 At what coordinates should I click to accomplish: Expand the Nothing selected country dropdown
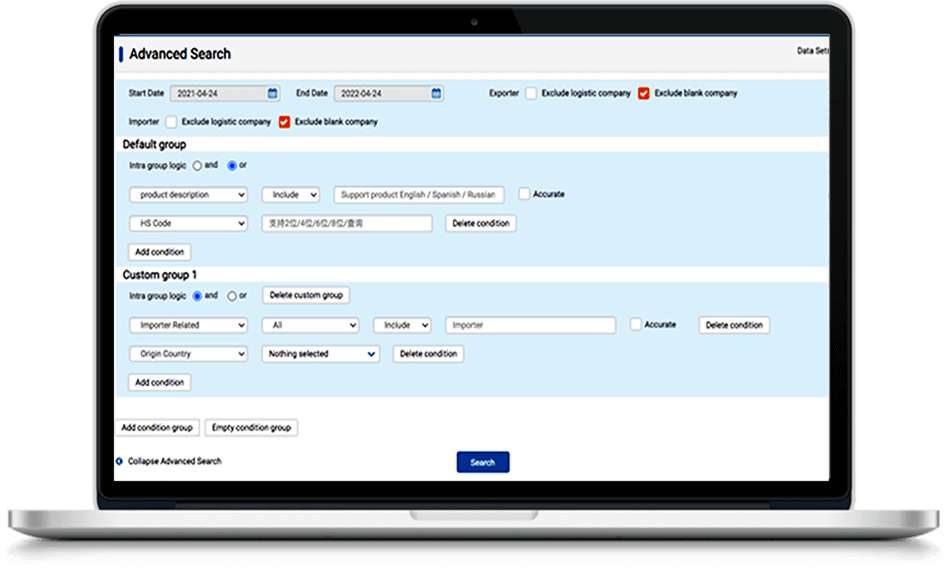(x=320, y=354)
